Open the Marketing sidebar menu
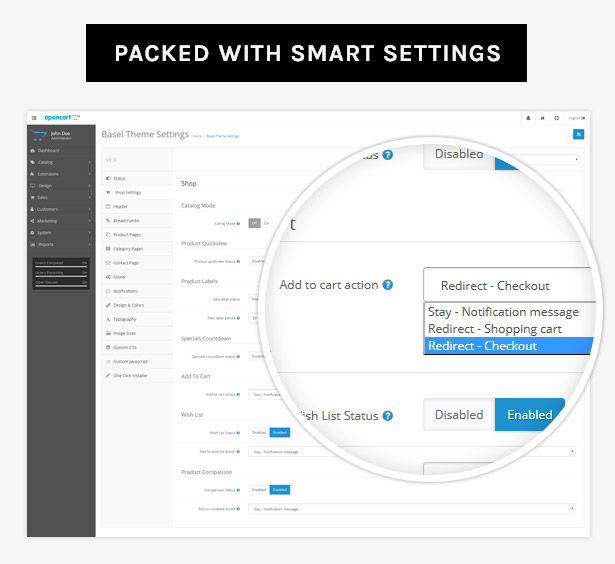This screenshot has height=564, width=615. (61, 221)
